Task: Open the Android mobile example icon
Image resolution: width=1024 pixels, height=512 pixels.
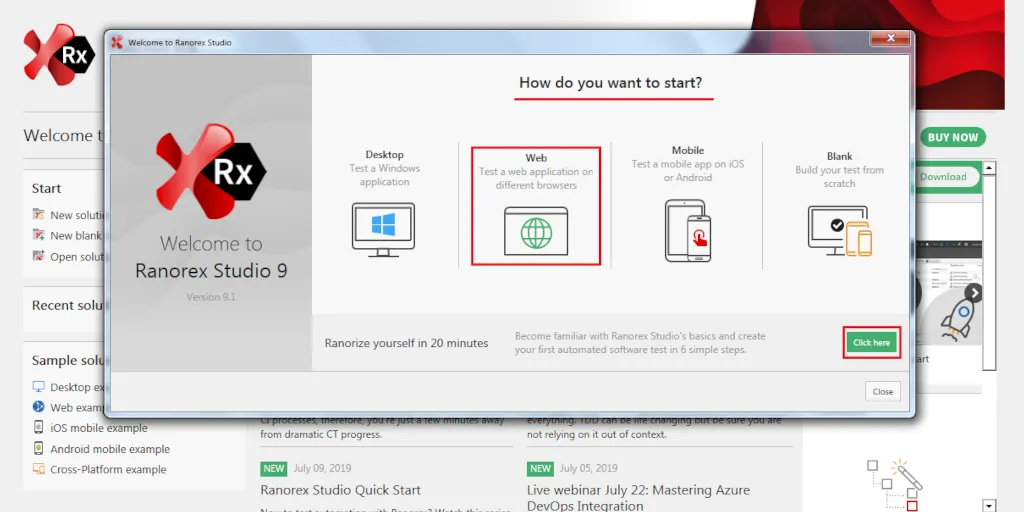Action: [x=39, y=449]
